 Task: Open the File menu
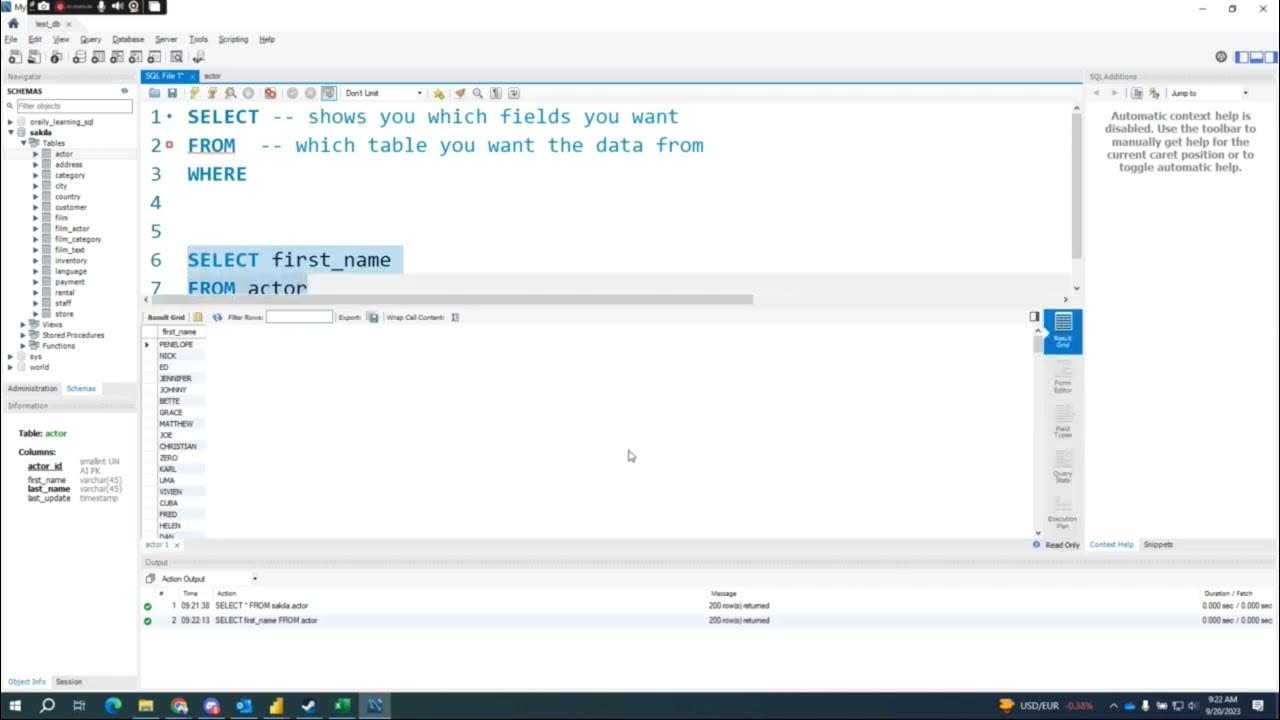click(x=11, y=39)
